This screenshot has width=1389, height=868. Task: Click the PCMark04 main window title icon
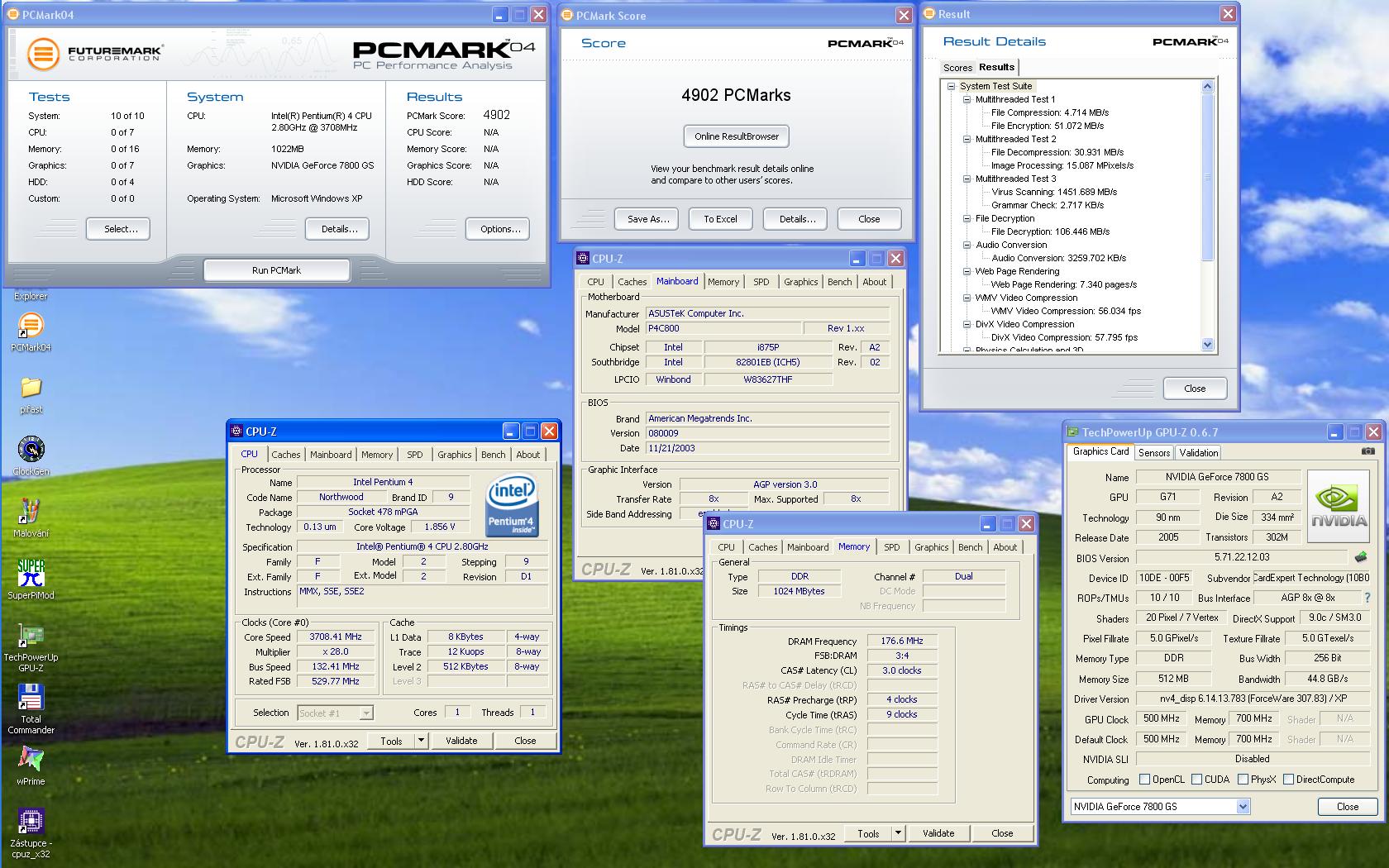tap(14, 15)
